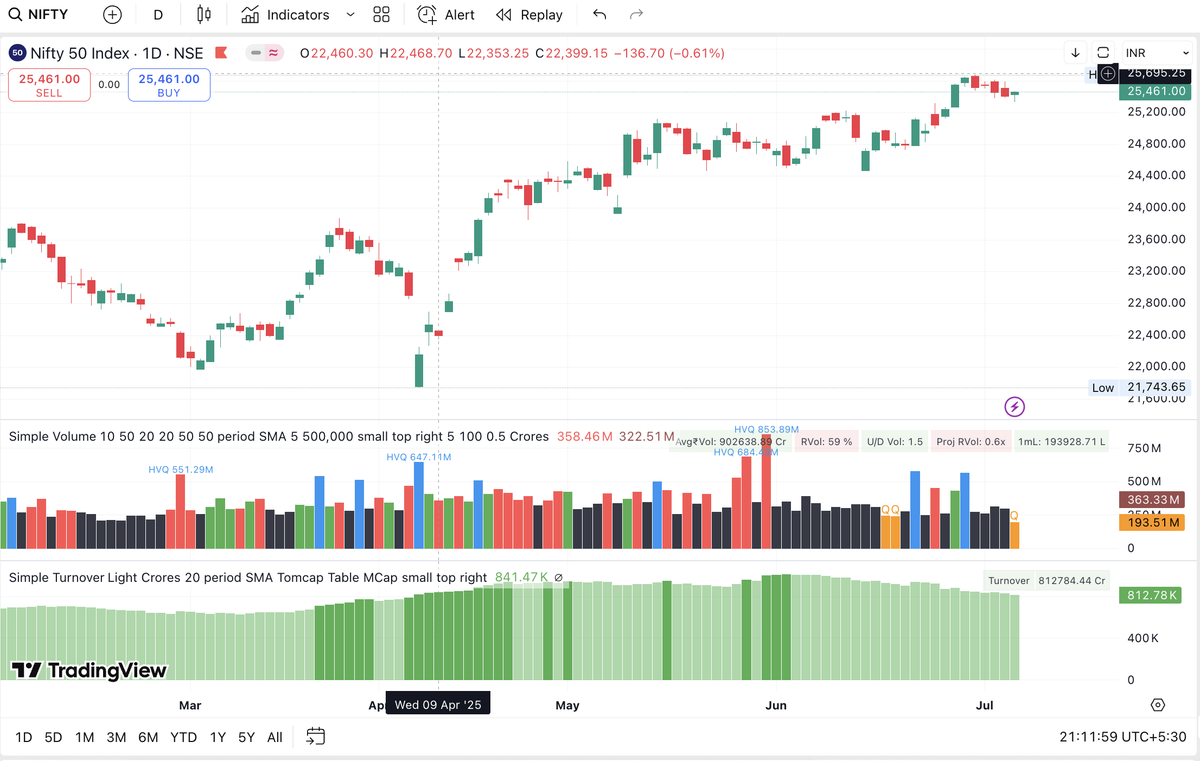Click the 1mL: 193928.71 L cell
Screen dimensions: 1200x761
(x=1062, y=441)
